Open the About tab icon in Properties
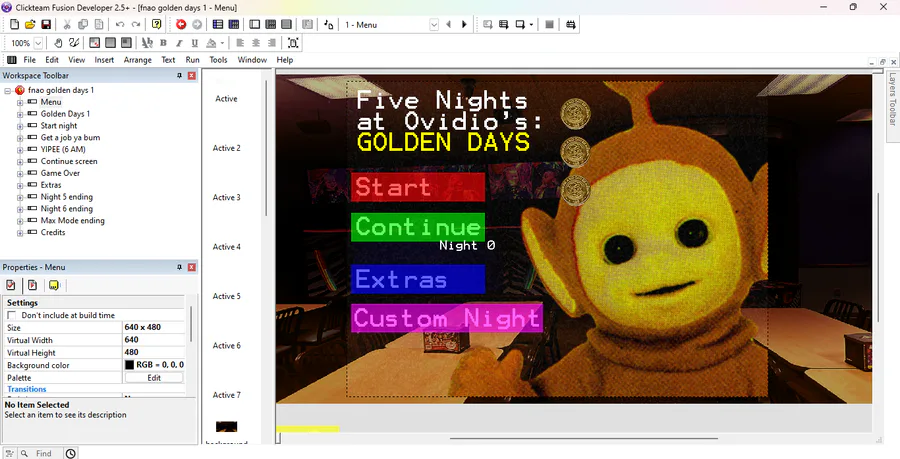900x459 pixels. (54, 285)
